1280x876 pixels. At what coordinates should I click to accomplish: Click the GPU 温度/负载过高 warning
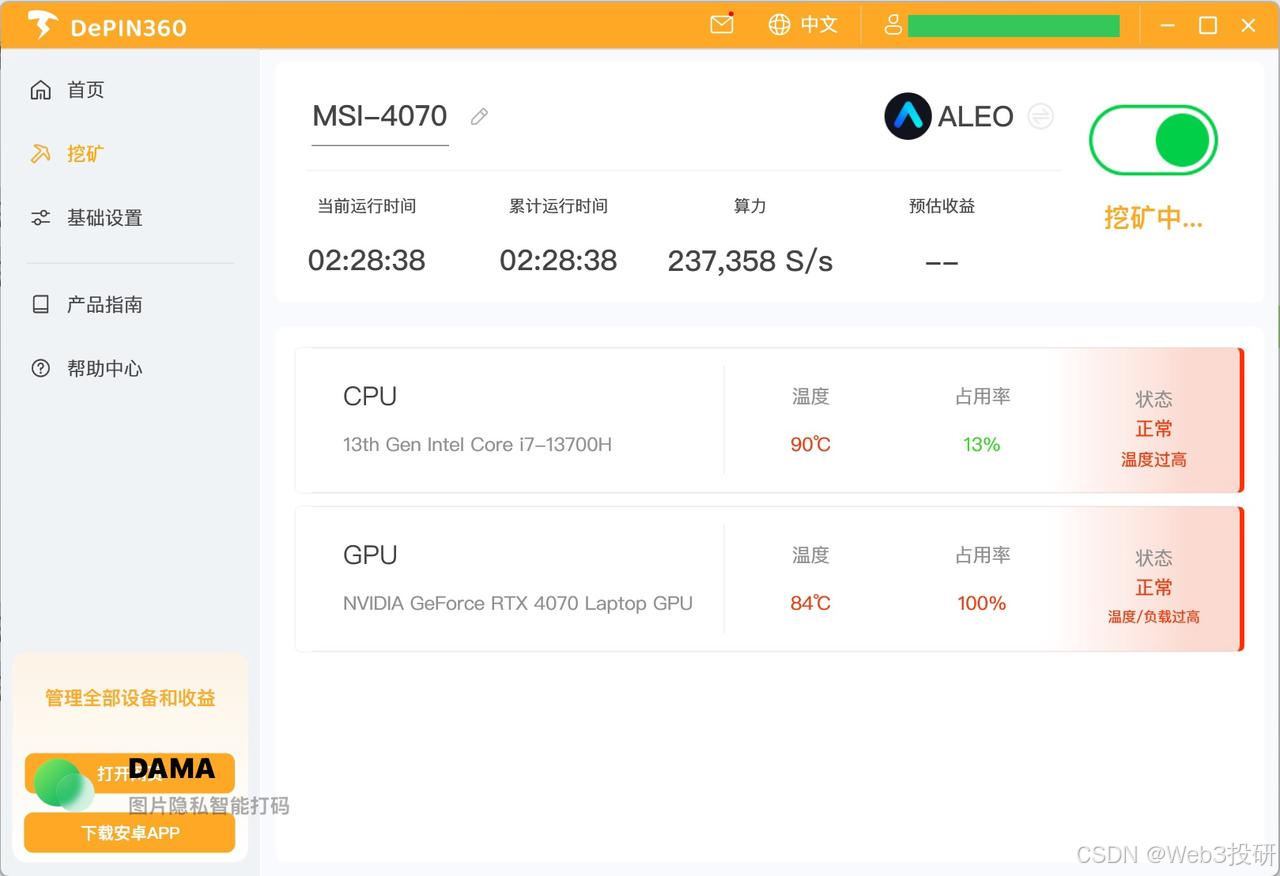click(x=1154, y=617)
